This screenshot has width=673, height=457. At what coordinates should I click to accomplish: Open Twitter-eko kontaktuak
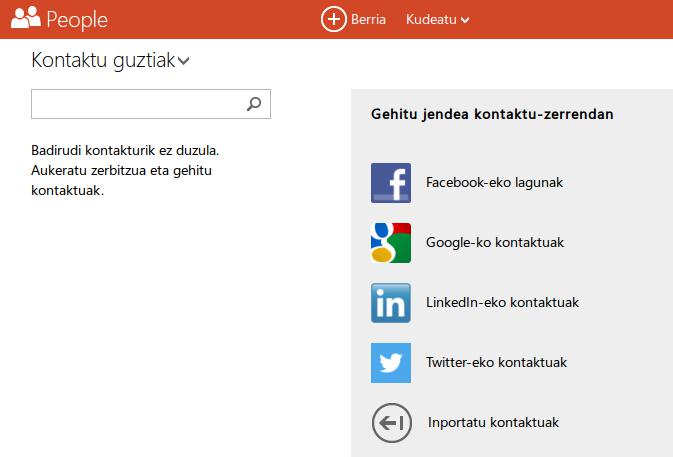[496, 363]
